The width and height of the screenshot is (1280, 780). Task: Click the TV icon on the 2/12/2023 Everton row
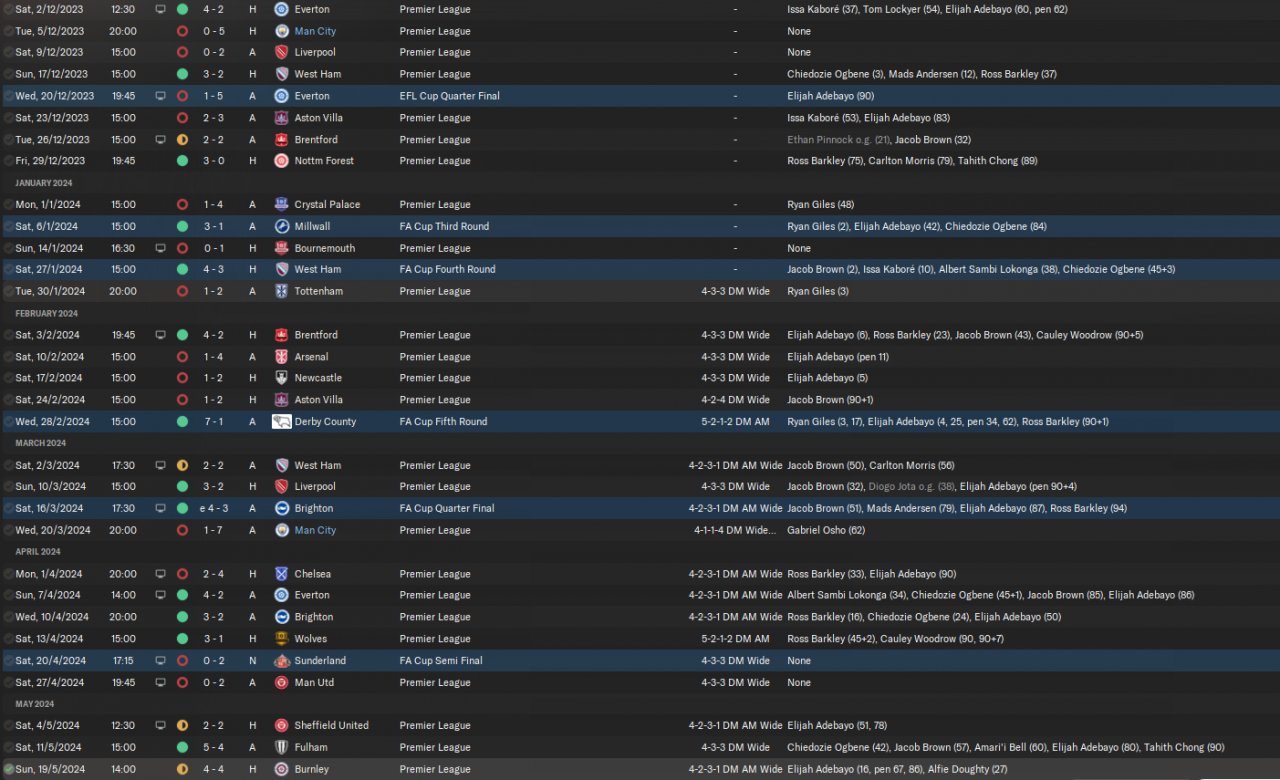coord(161,9)
